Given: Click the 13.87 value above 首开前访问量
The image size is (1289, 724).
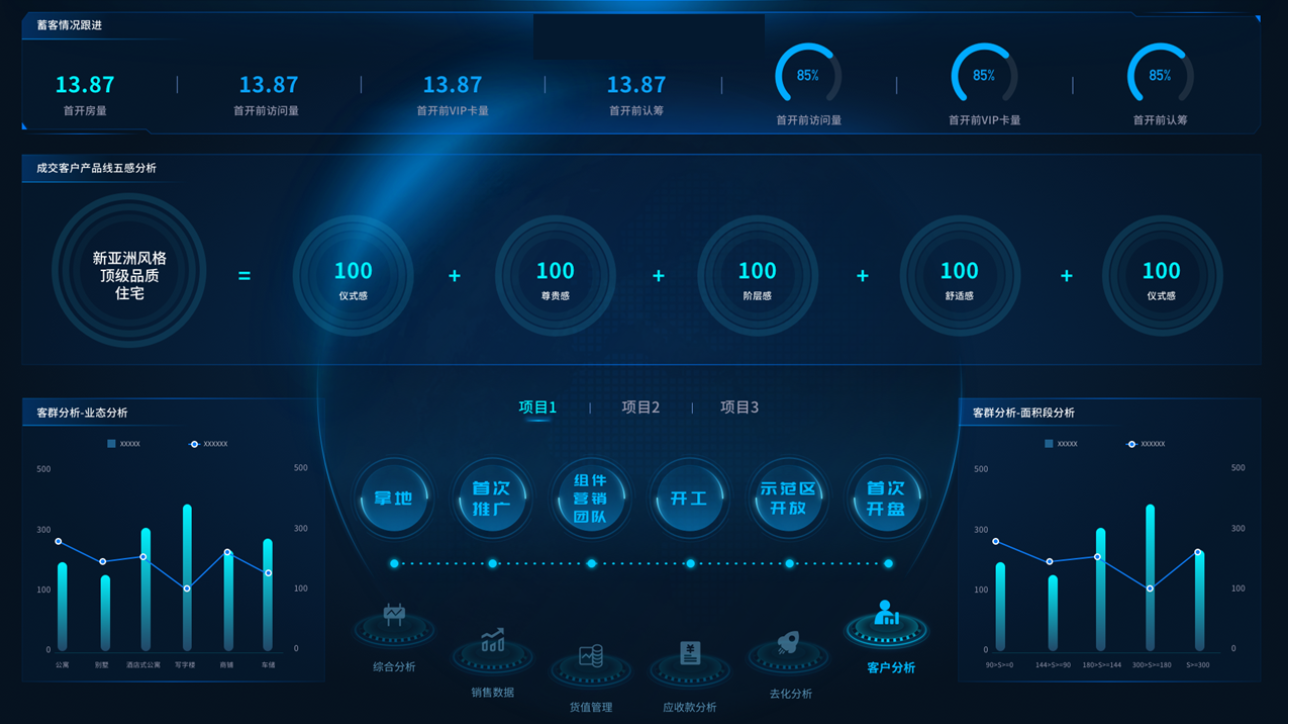Looking at the screenshot, I should tap(268, 85).
